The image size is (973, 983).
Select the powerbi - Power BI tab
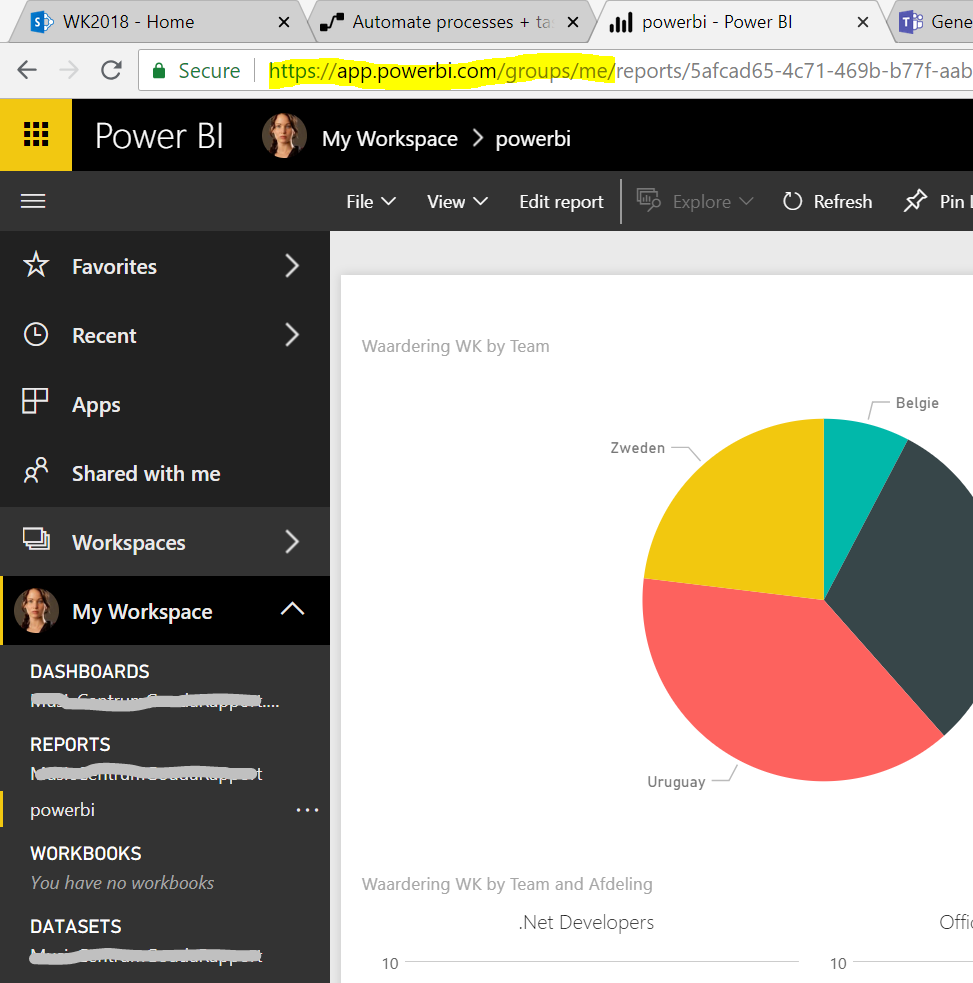pos(740,22)
